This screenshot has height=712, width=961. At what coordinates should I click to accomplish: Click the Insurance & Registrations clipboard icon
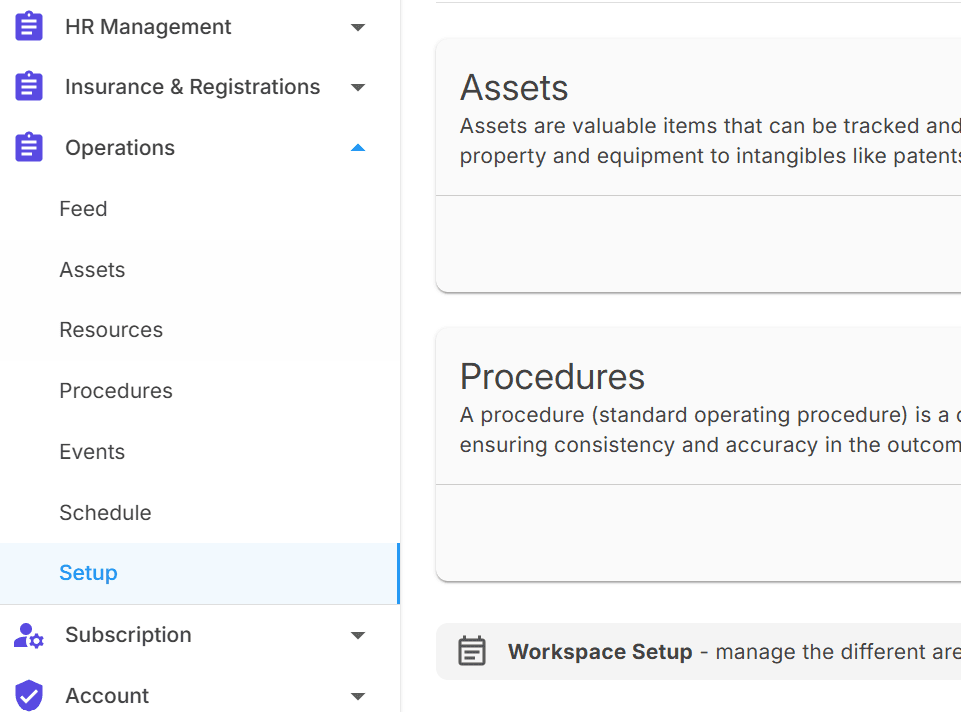(29, 86)
